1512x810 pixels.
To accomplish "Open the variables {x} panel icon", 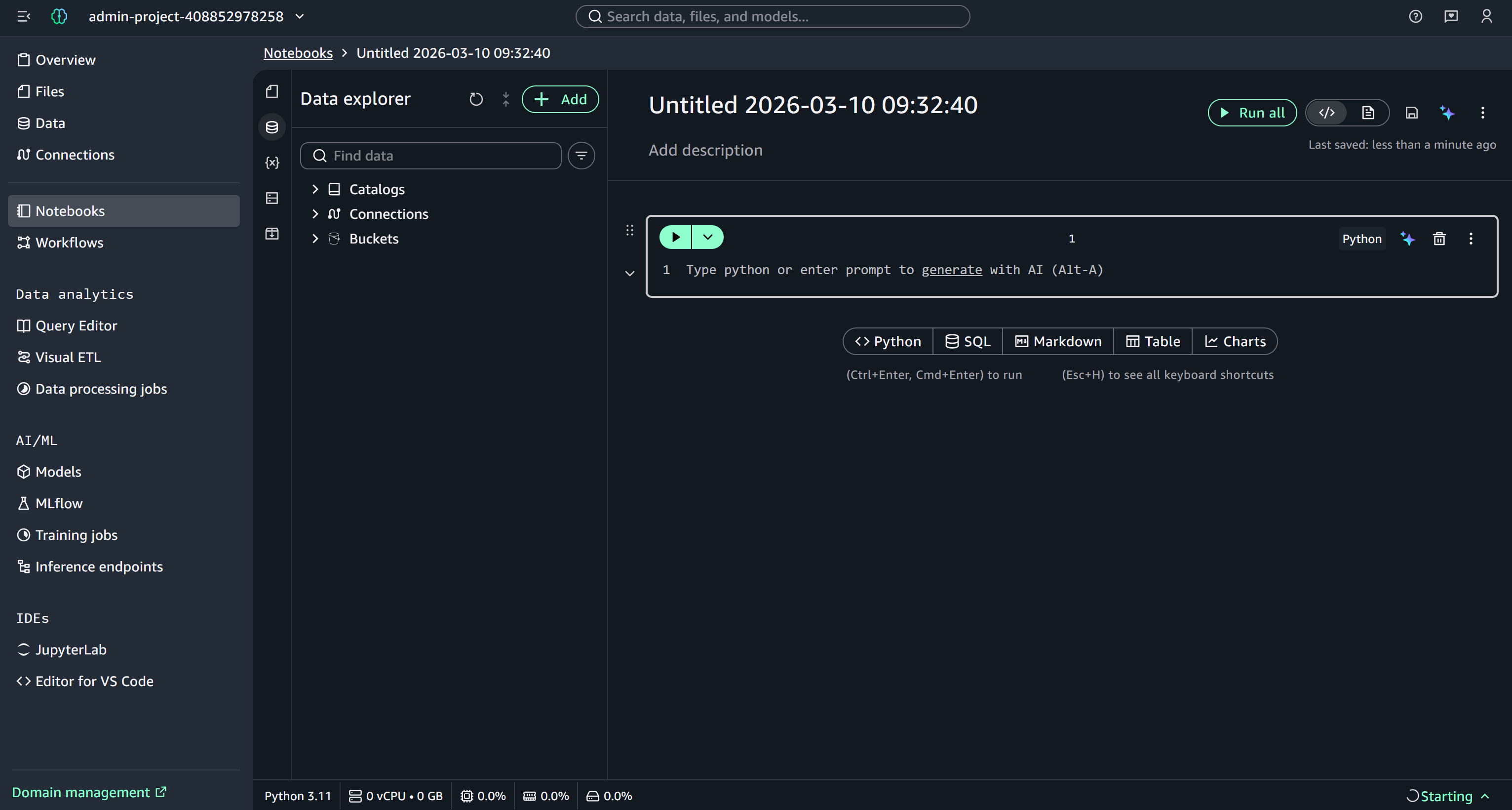I will [x=272, y=162].
